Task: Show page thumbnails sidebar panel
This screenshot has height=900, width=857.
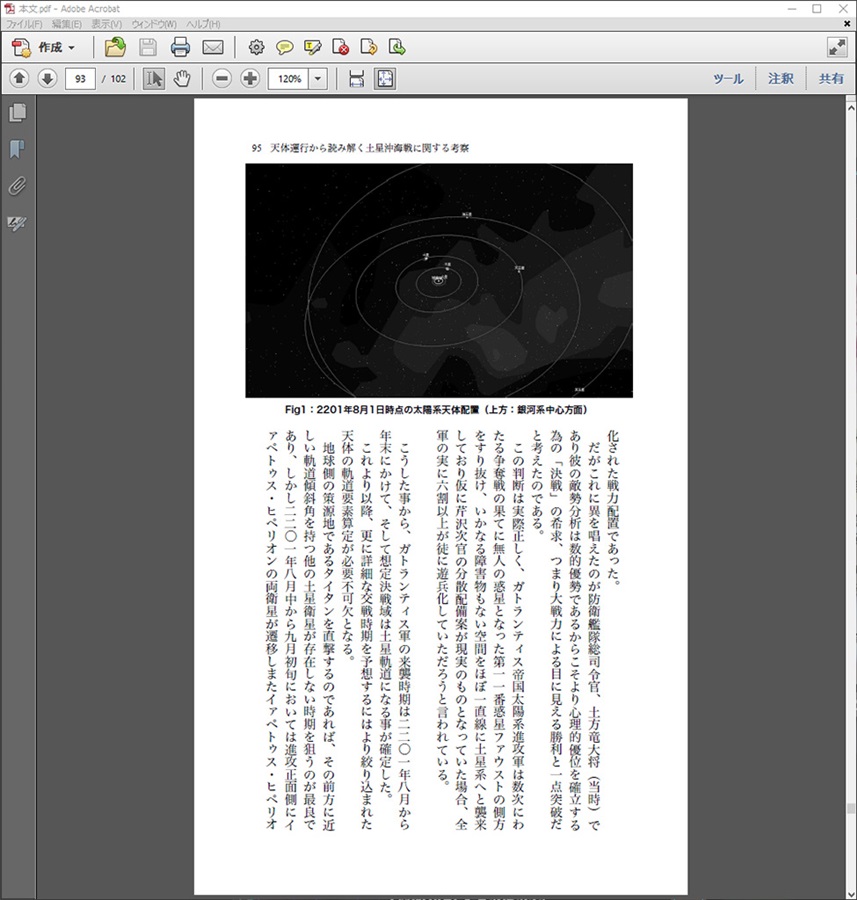Action: pyautogui.click(x=18, y=112)
